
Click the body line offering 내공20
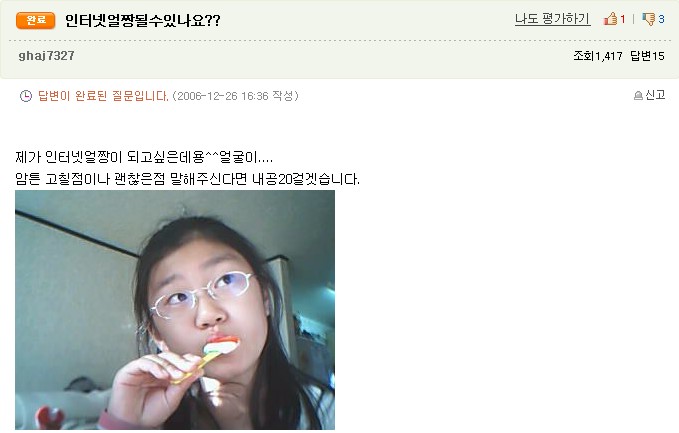(188, 178)
